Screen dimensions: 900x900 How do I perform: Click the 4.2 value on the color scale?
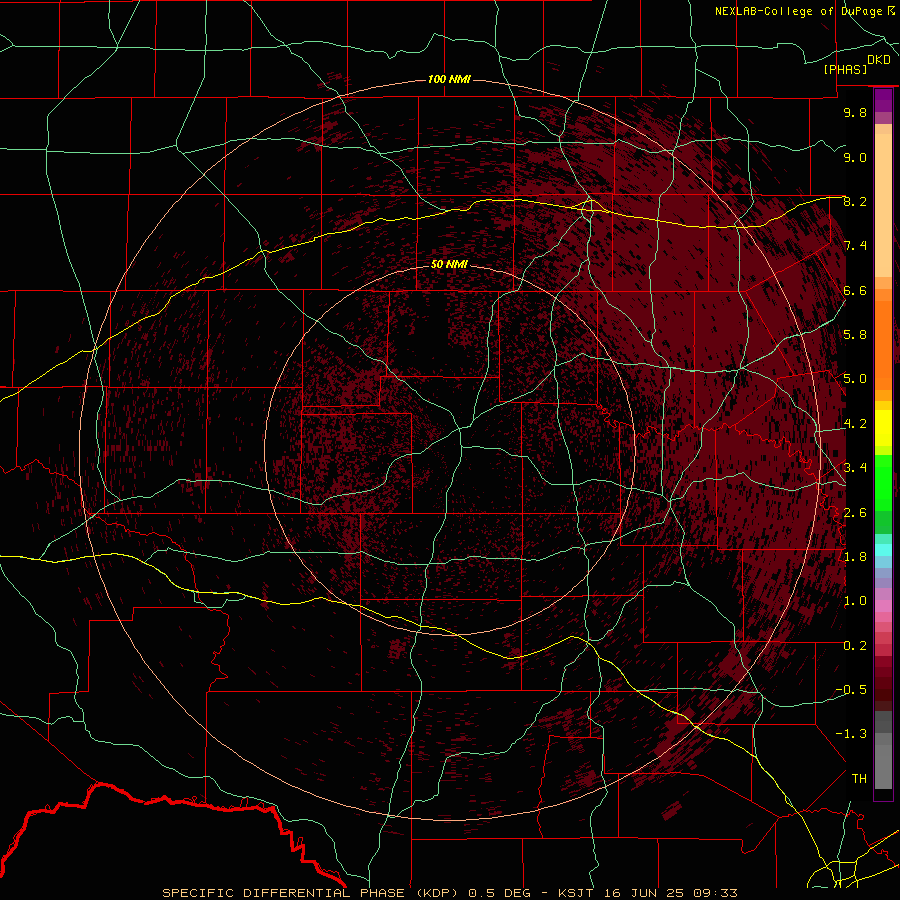[855, 424]
